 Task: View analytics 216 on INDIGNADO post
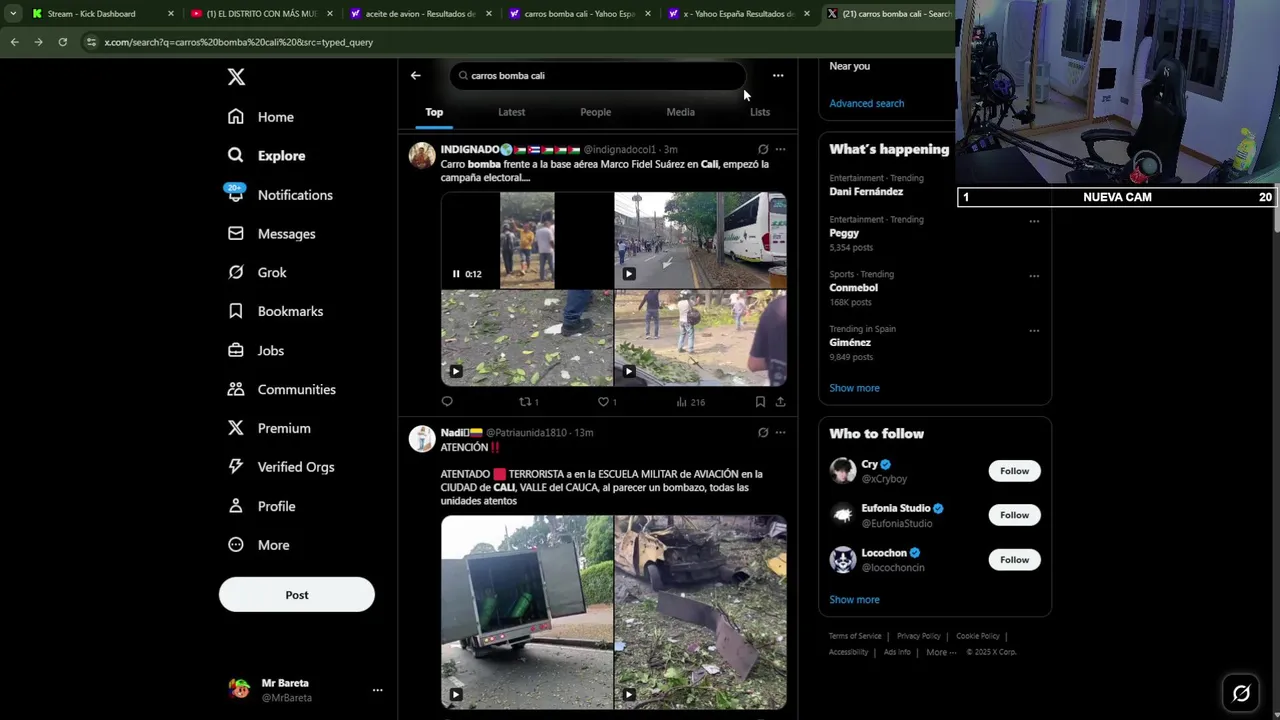point(690,402)
